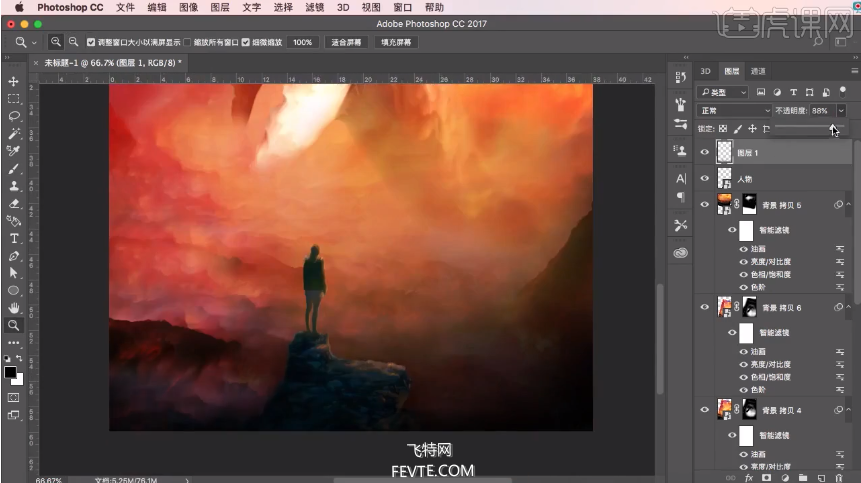861x483 pixels.
Task: Hide 图层 1 layer visibility eye
Action: coord(705,153)
